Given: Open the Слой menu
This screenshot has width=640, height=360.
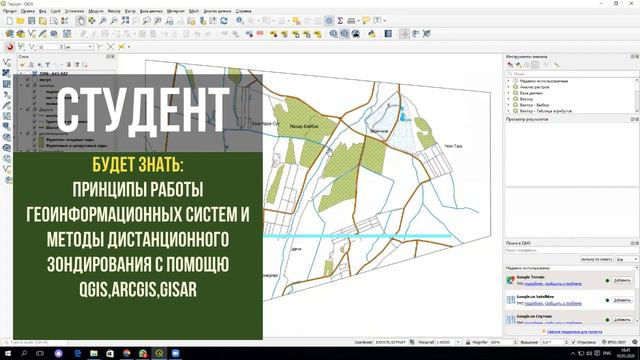Looking at the screenshot, I should click(56, 11).
